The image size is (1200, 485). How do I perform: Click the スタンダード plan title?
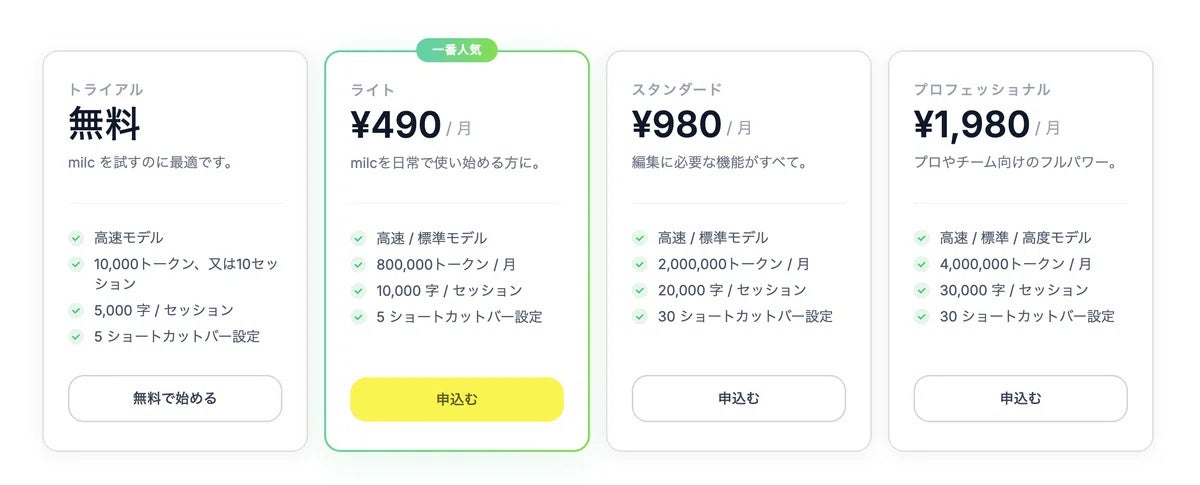coord(676,90)
